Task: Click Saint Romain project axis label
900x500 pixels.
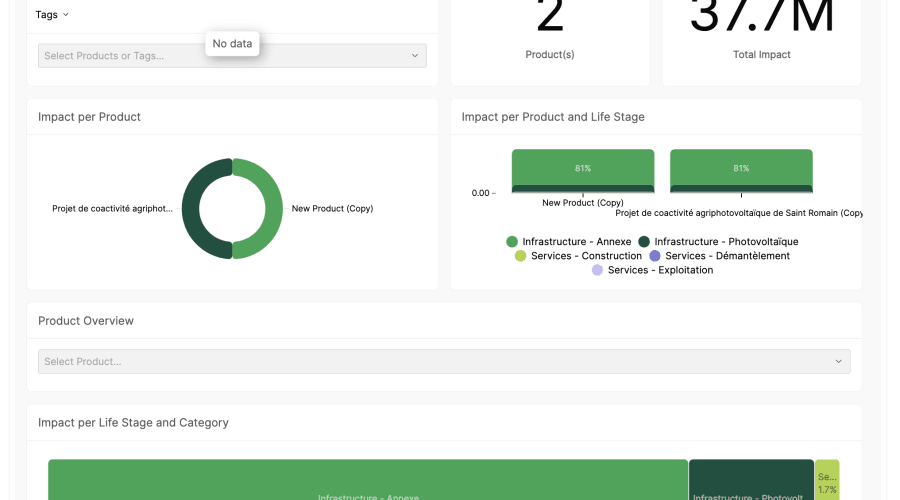Action: (x=739, y=213)
